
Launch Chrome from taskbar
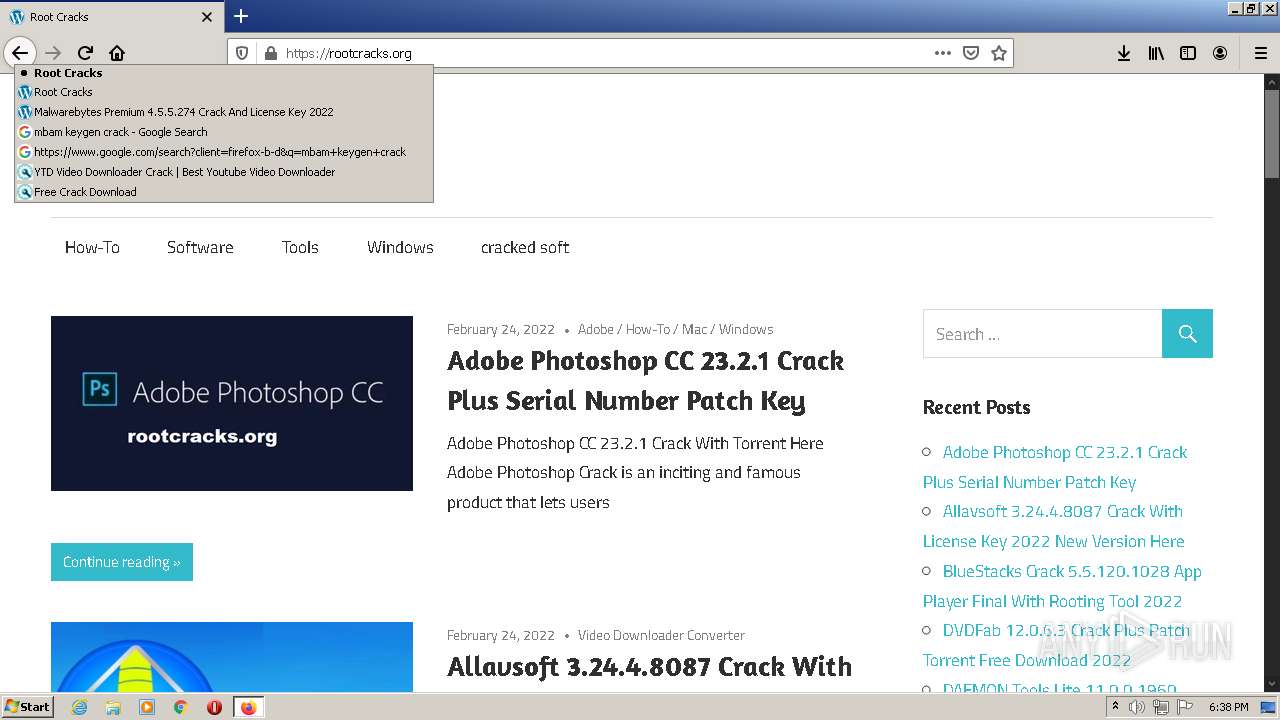pos(180,707)
